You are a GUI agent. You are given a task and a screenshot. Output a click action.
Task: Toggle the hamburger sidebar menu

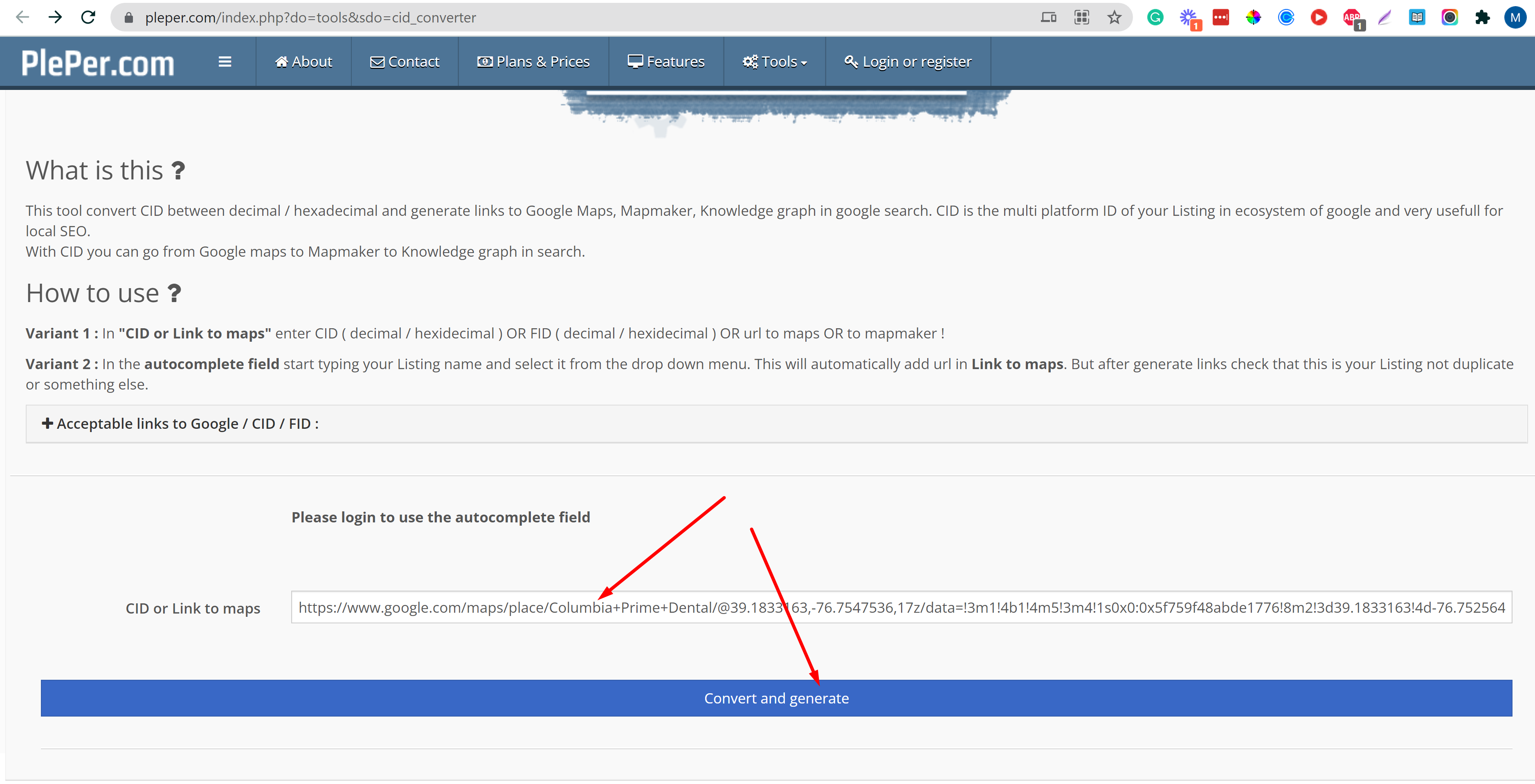click(225, 62)
